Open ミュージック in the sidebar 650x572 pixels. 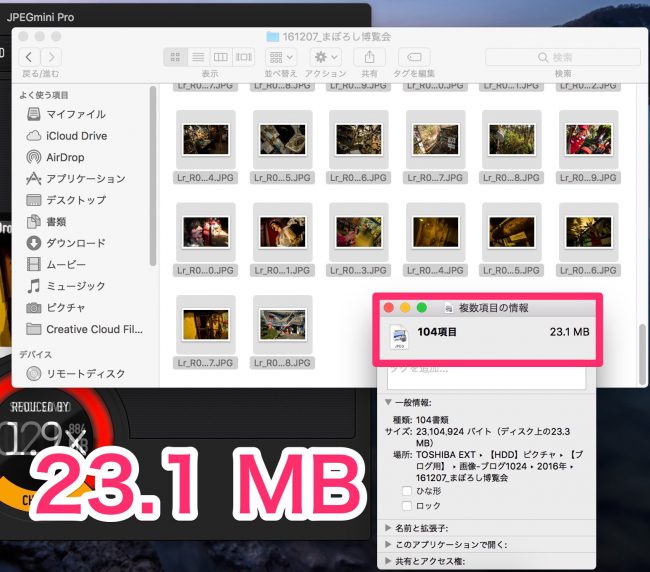[66, 286]
